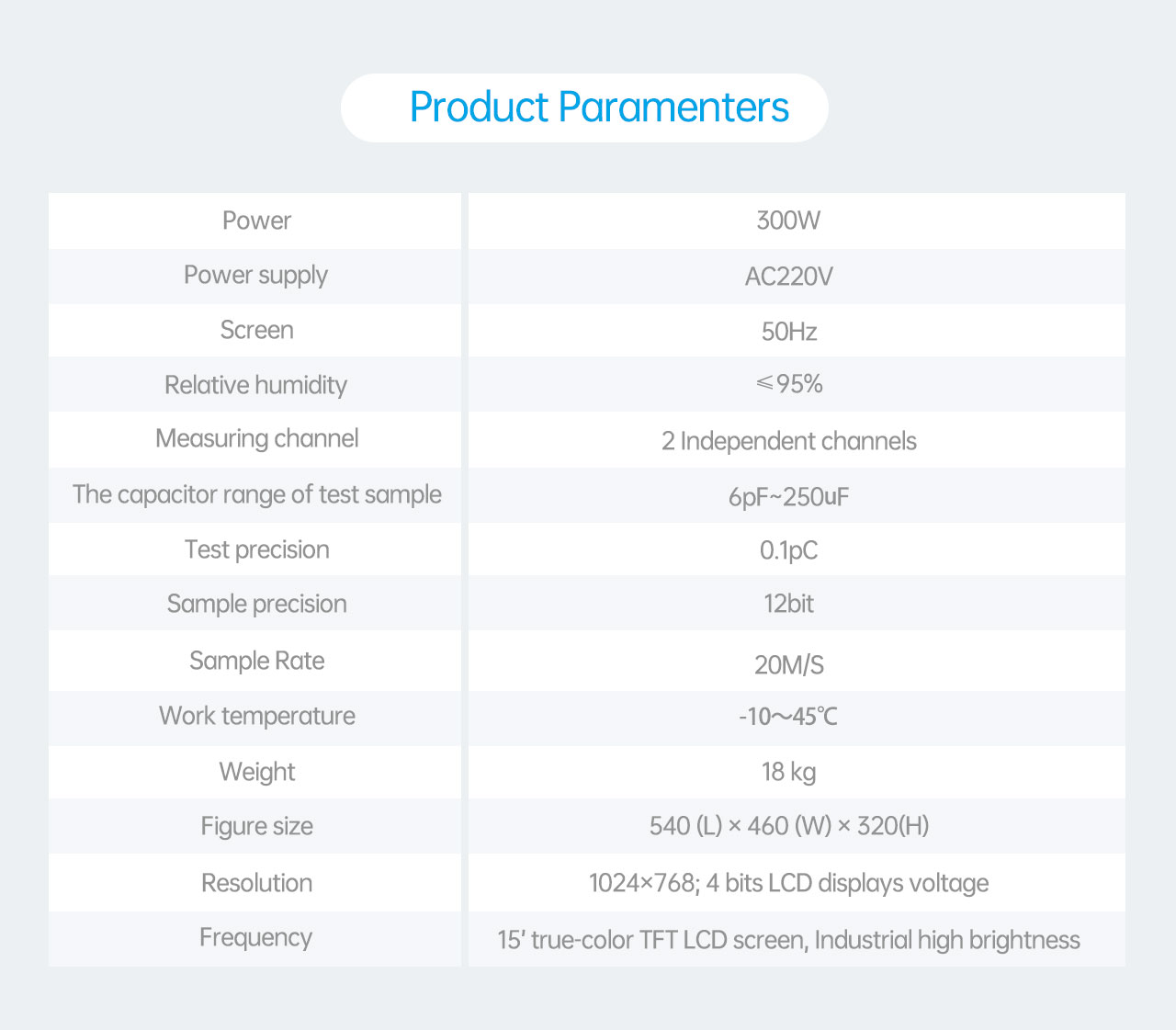Click the 18 kg weight value
Image resolution: width=1176 pixels, height=1030 pixels.
pyautogui.click(x=788, y=772)
